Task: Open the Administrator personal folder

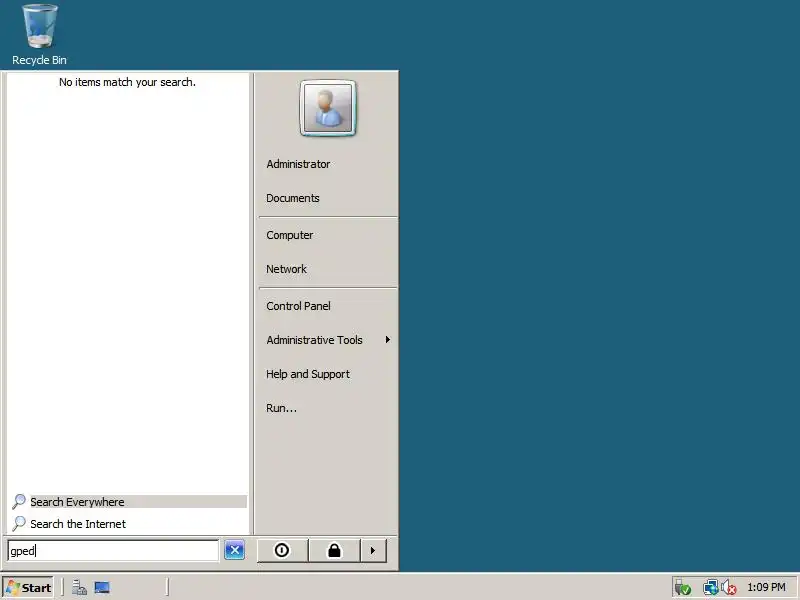Action: coord(298,164)
